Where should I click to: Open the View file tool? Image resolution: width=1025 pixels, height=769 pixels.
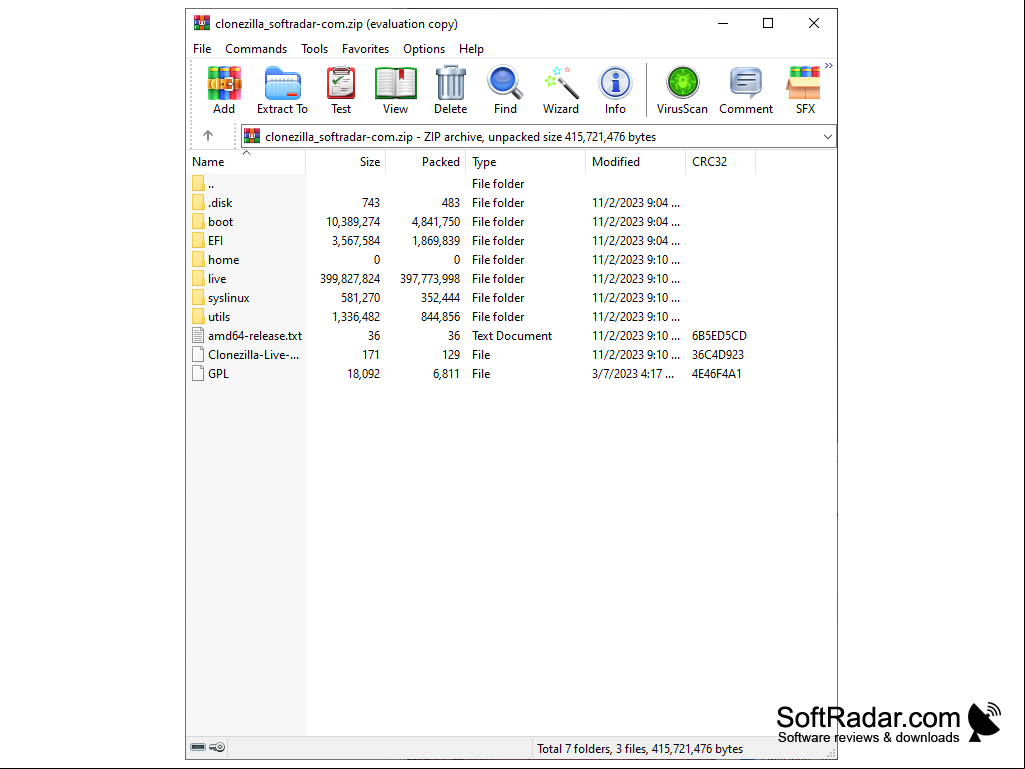[395, 83]
